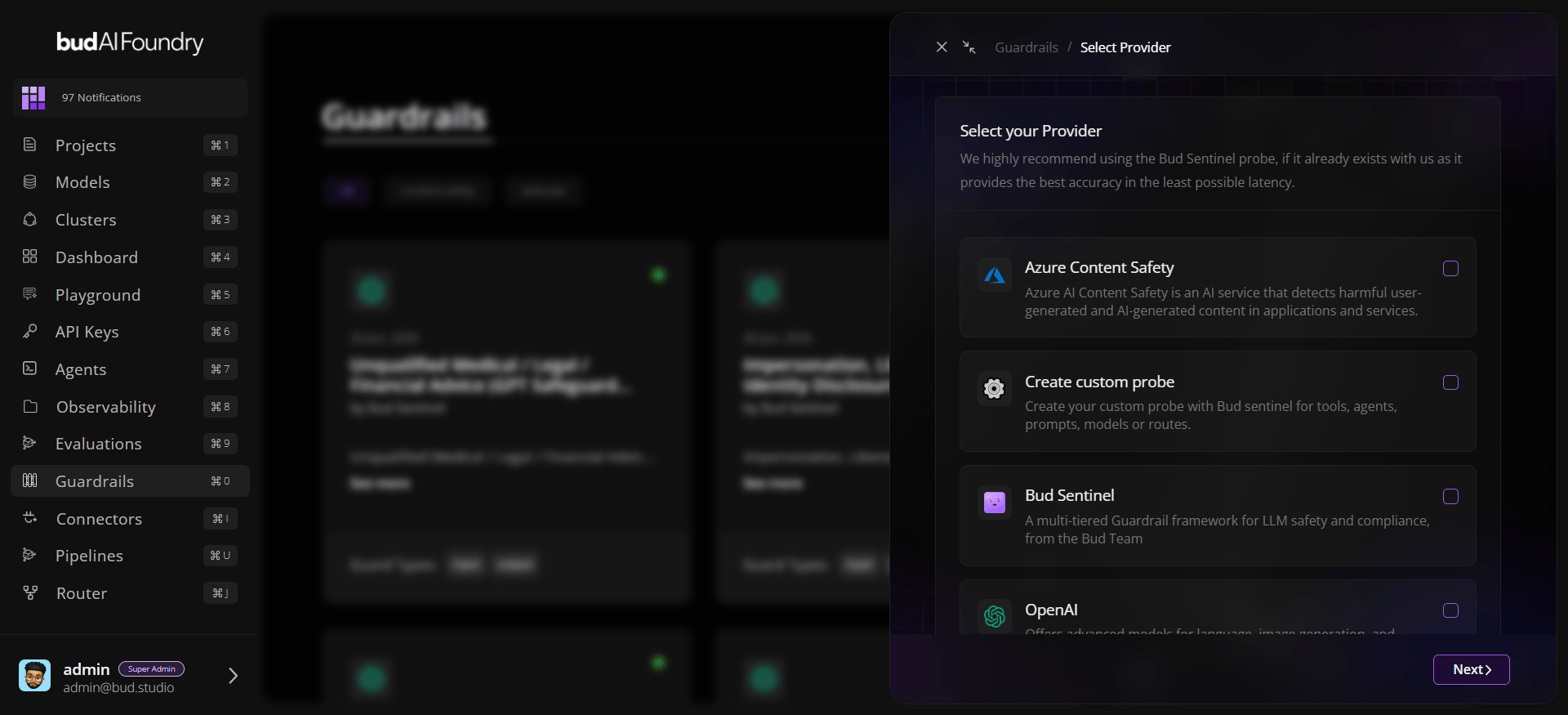Click the Models database icon
1568x715 pixels.
30,181
